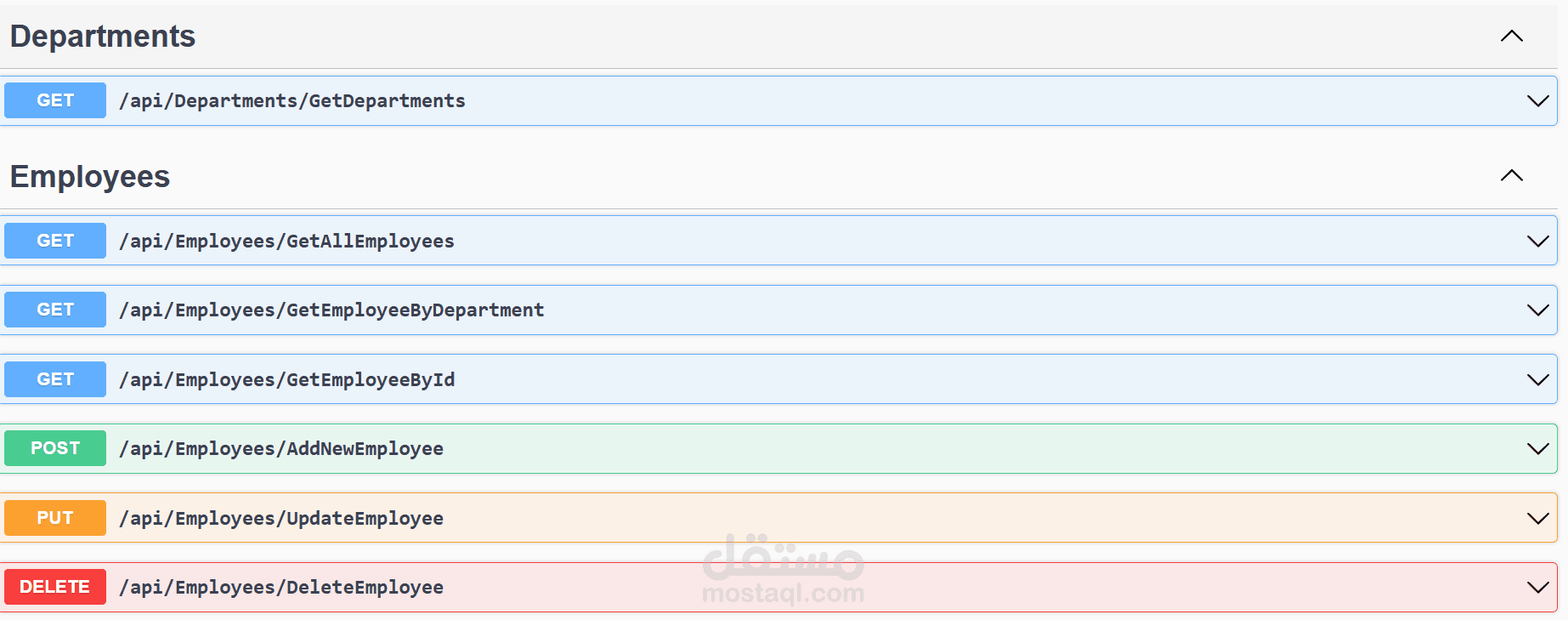This screenshot has height=620, width=1568.
Task: Open the Employees tag heading
Action: pyautogui.click(x=90, y=177)
